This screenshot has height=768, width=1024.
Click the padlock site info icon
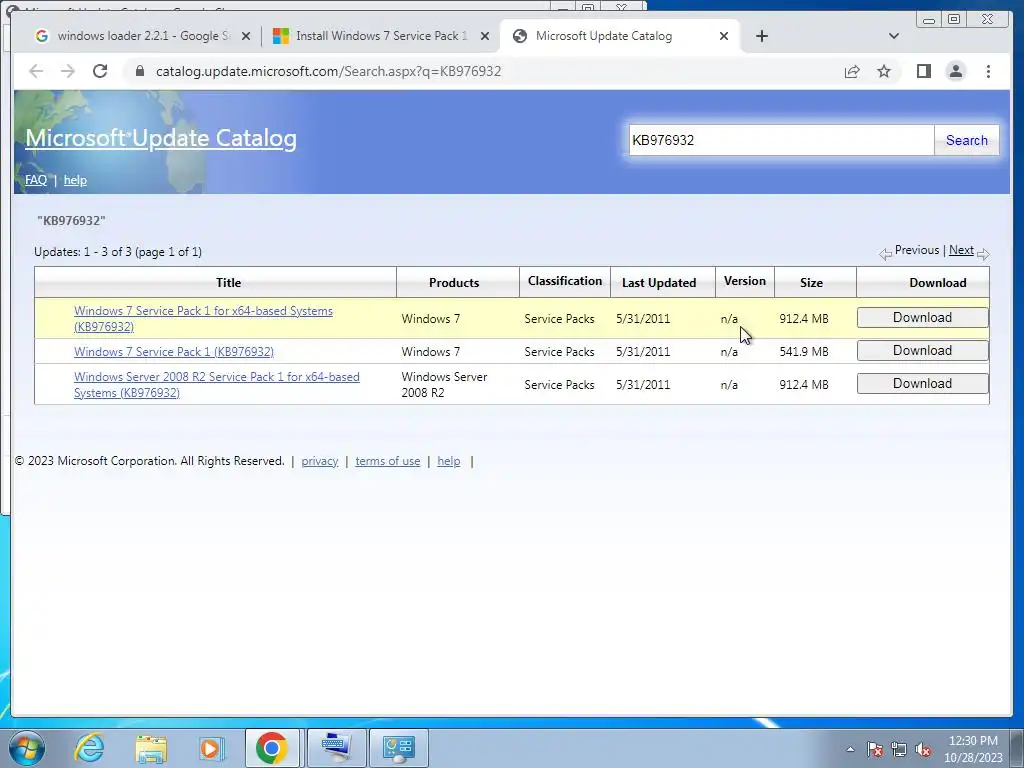coord(140,71)
